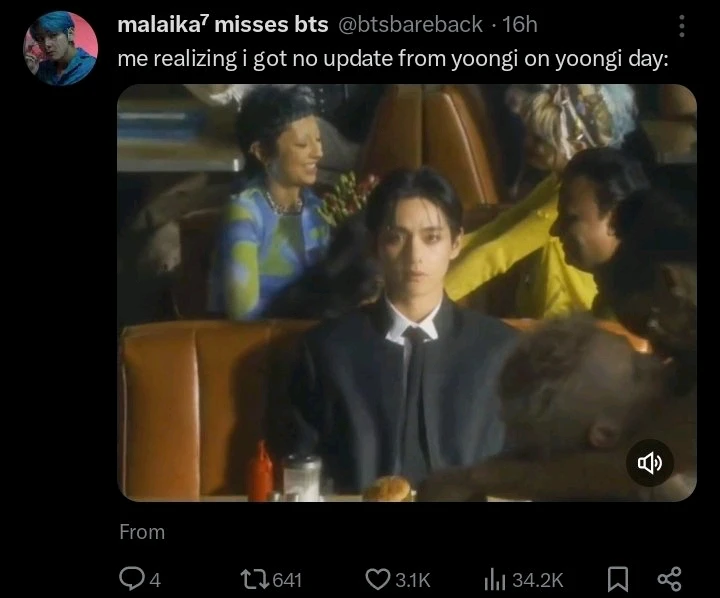Click the From label under the video
720x598 pixels.
[x=142, y=532]
